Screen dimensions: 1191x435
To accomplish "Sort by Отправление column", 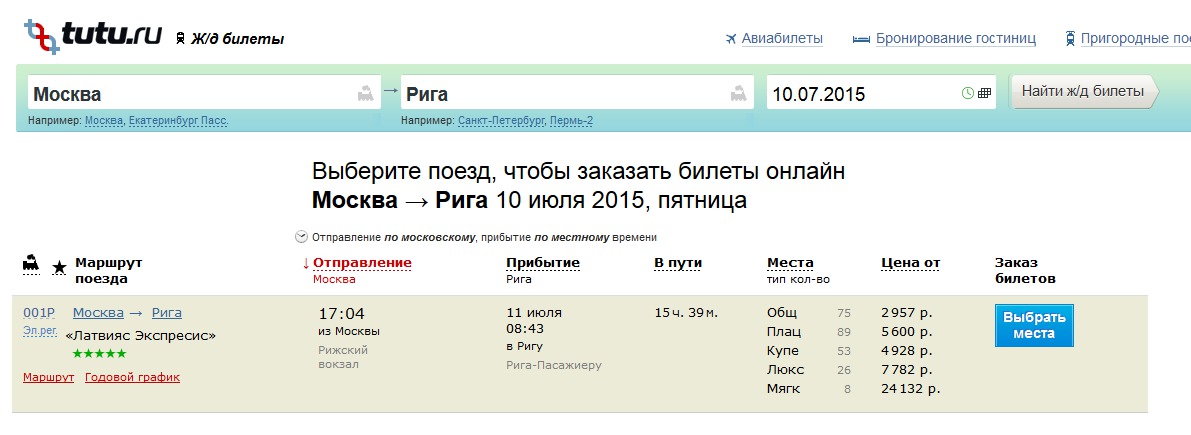I will tap(362, 263).
